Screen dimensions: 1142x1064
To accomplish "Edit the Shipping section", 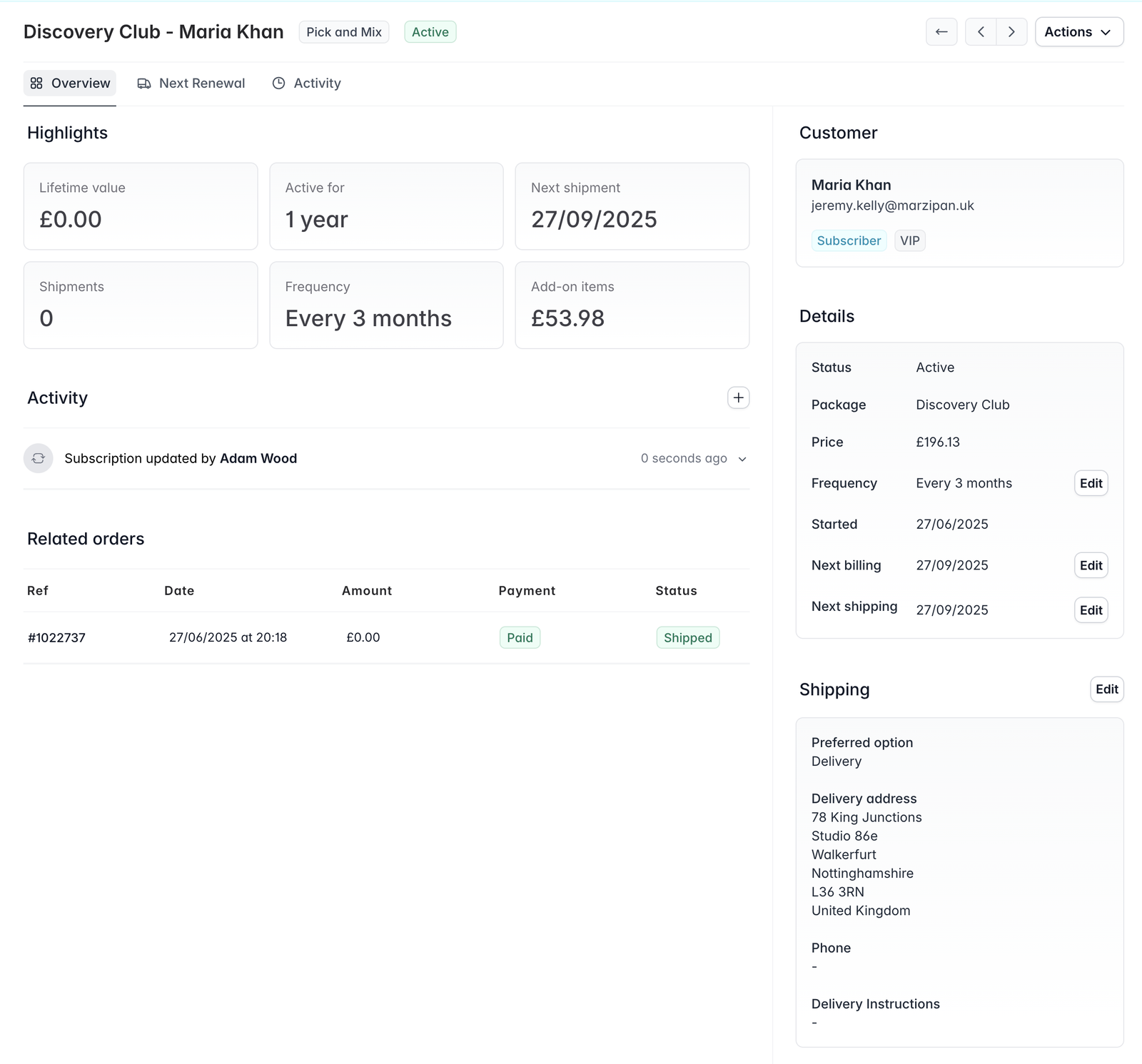I will [1106, 689].
